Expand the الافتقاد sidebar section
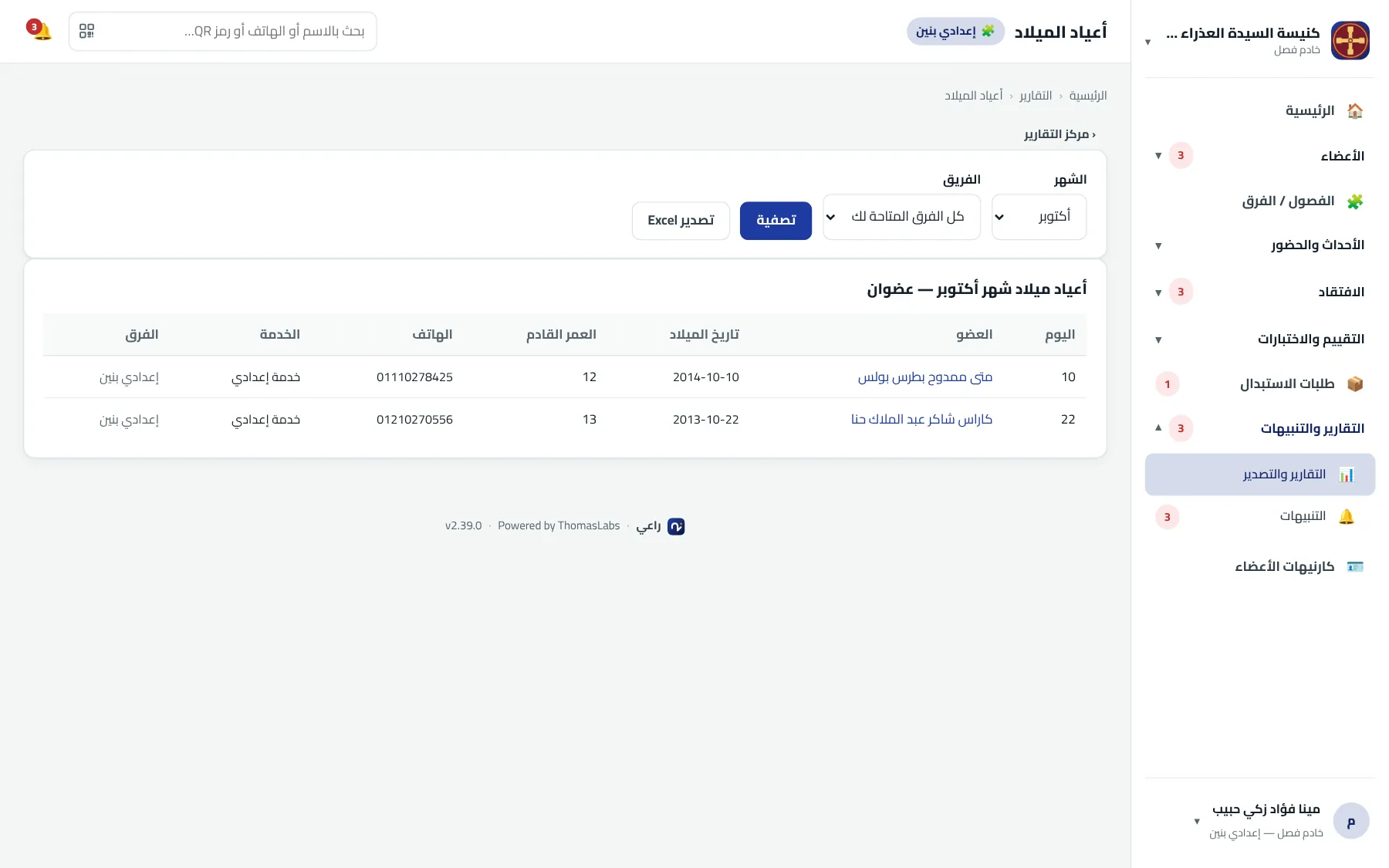1389x868 pixels. [x=1260, y=292]
